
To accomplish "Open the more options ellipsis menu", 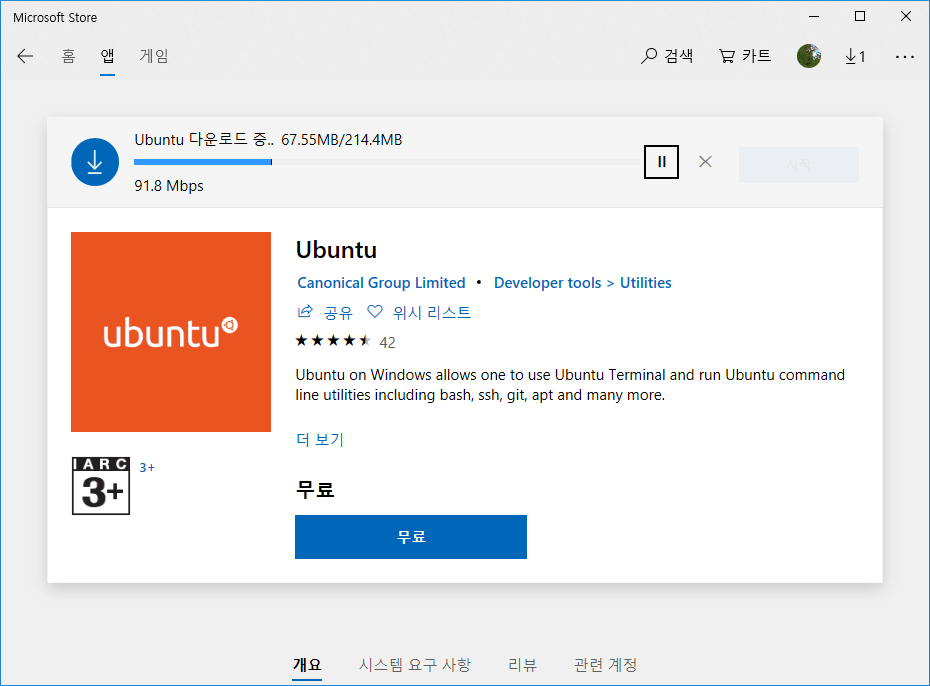I will [904, 57].
